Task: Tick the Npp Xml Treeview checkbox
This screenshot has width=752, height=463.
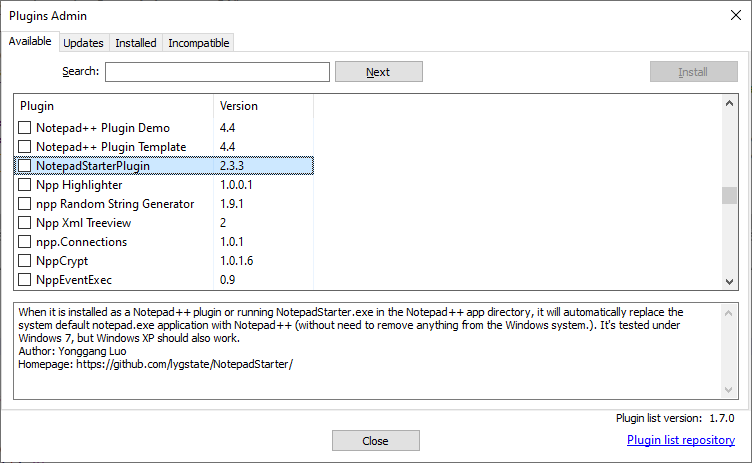Action: coord(24,223)
